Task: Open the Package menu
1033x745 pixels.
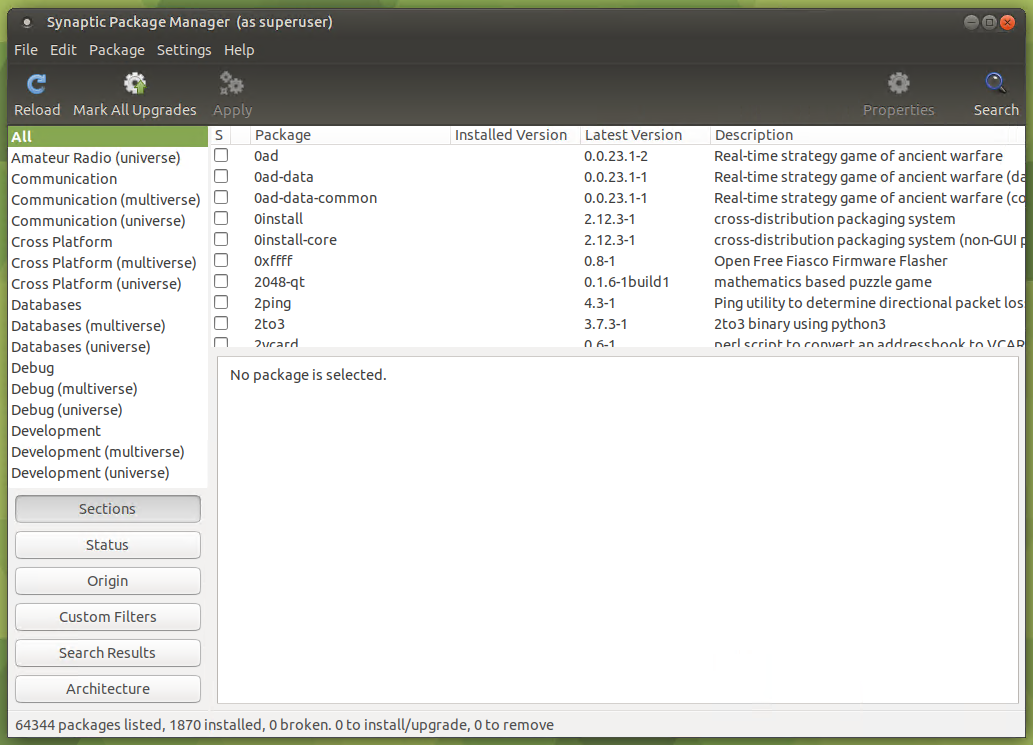Action: coord(117,50)
